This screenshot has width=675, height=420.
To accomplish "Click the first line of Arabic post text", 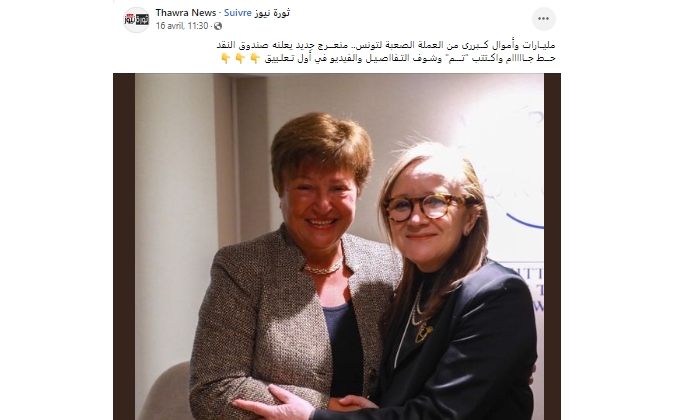I will (386, 45).
